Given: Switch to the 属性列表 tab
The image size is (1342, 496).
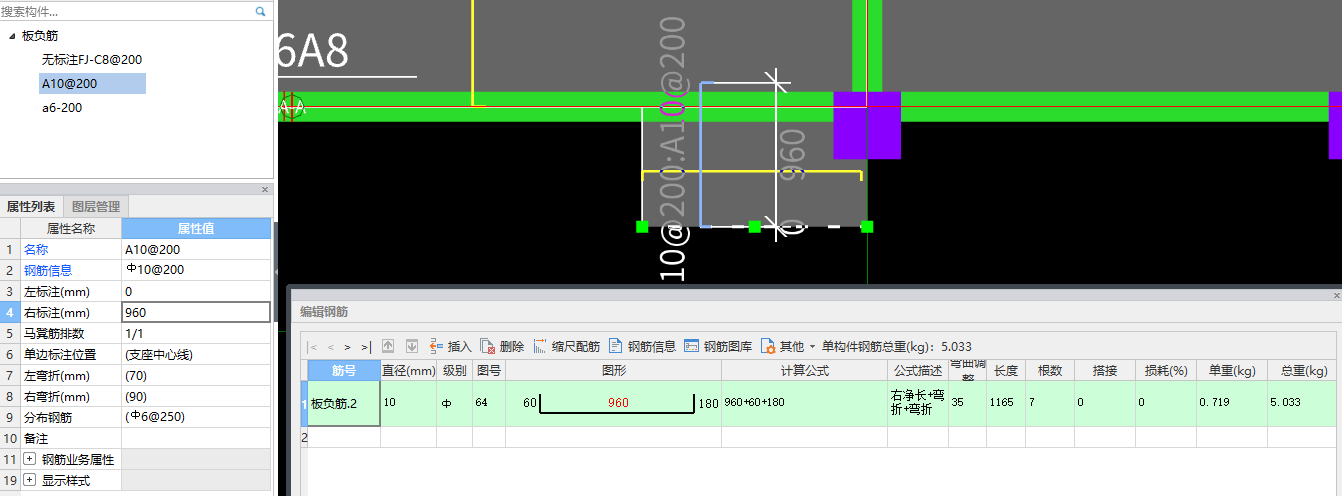Looking at the screenshot, I should 31,207.
